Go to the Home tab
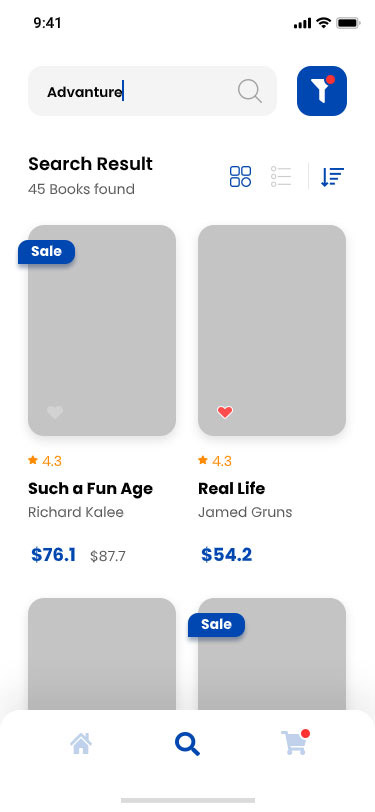 click(81, 744)
